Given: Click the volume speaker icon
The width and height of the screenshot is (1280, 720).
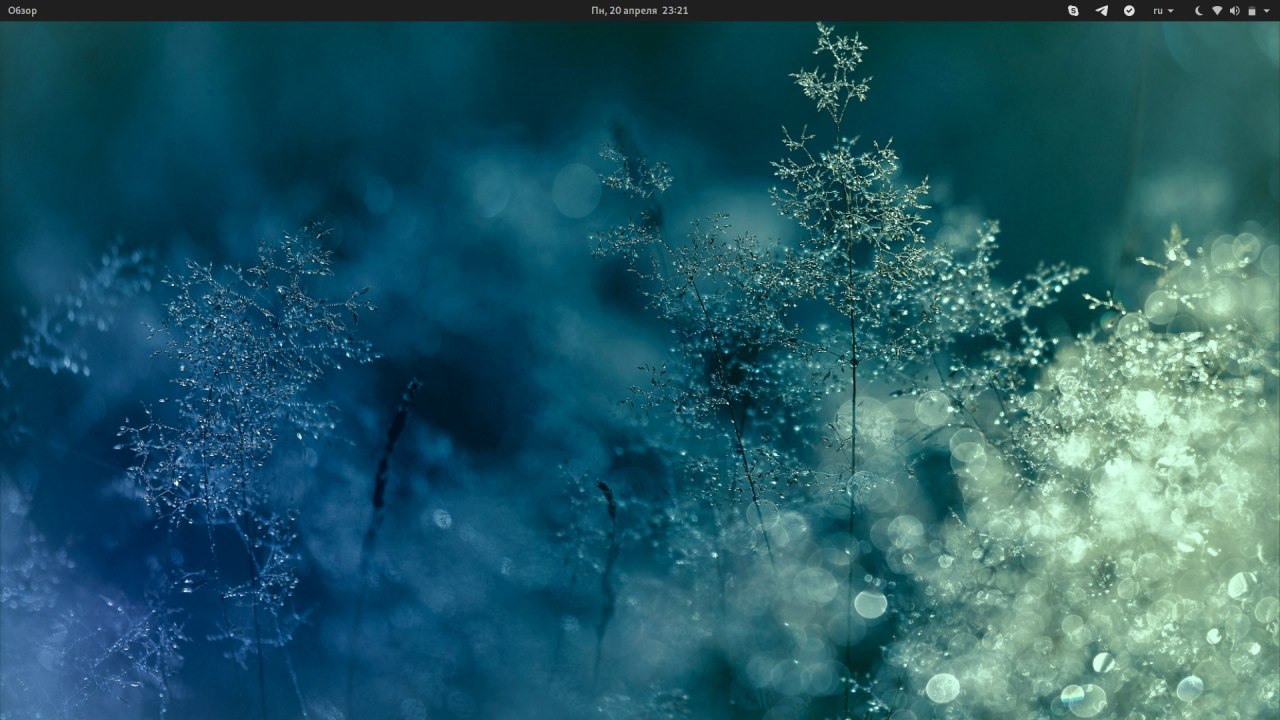Looking at the screenshot, I should [1234, 11].
